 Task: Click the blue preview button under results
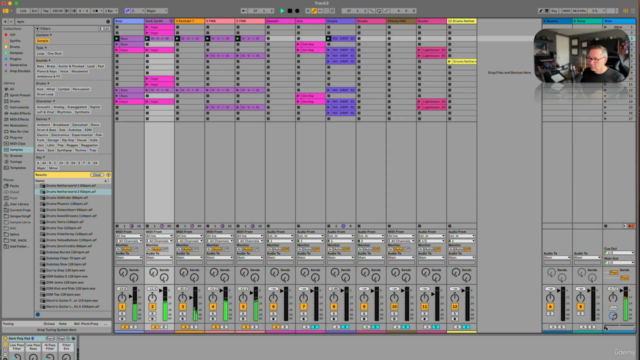pos(38,314)
